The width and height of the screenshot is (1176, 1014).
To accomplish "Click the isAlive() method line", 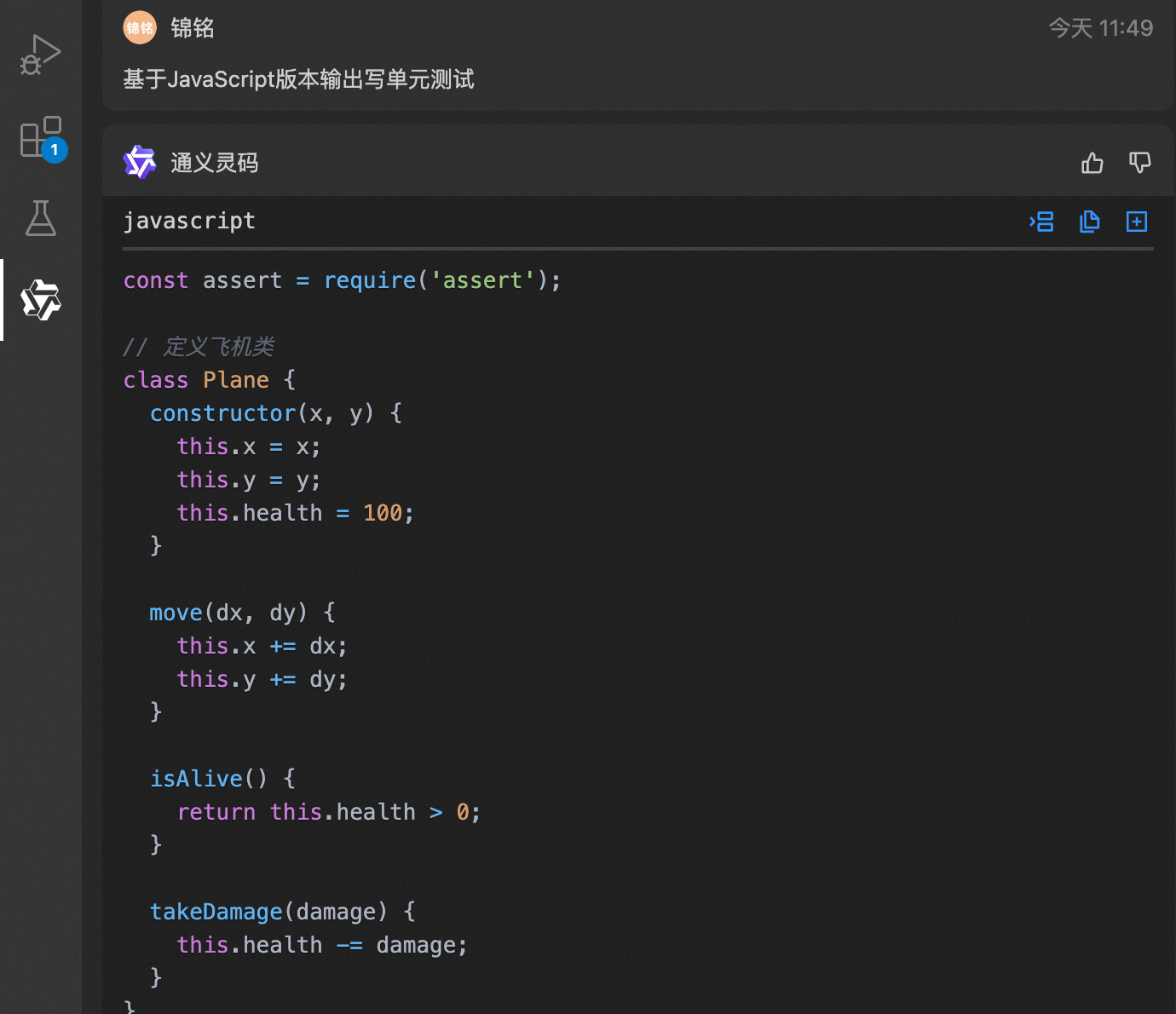I will pos(222,779).
